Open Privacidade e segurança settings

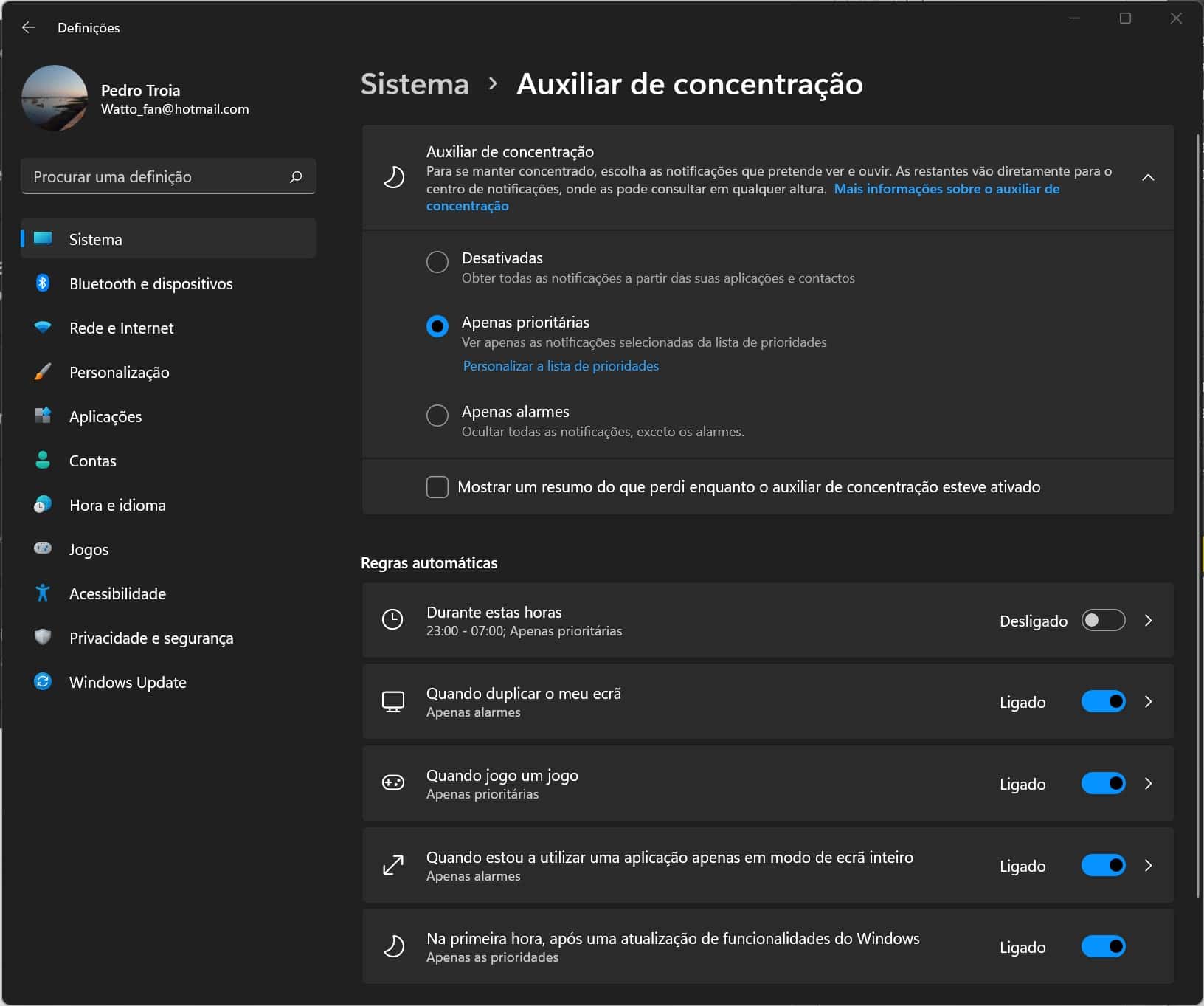point(151,638)
